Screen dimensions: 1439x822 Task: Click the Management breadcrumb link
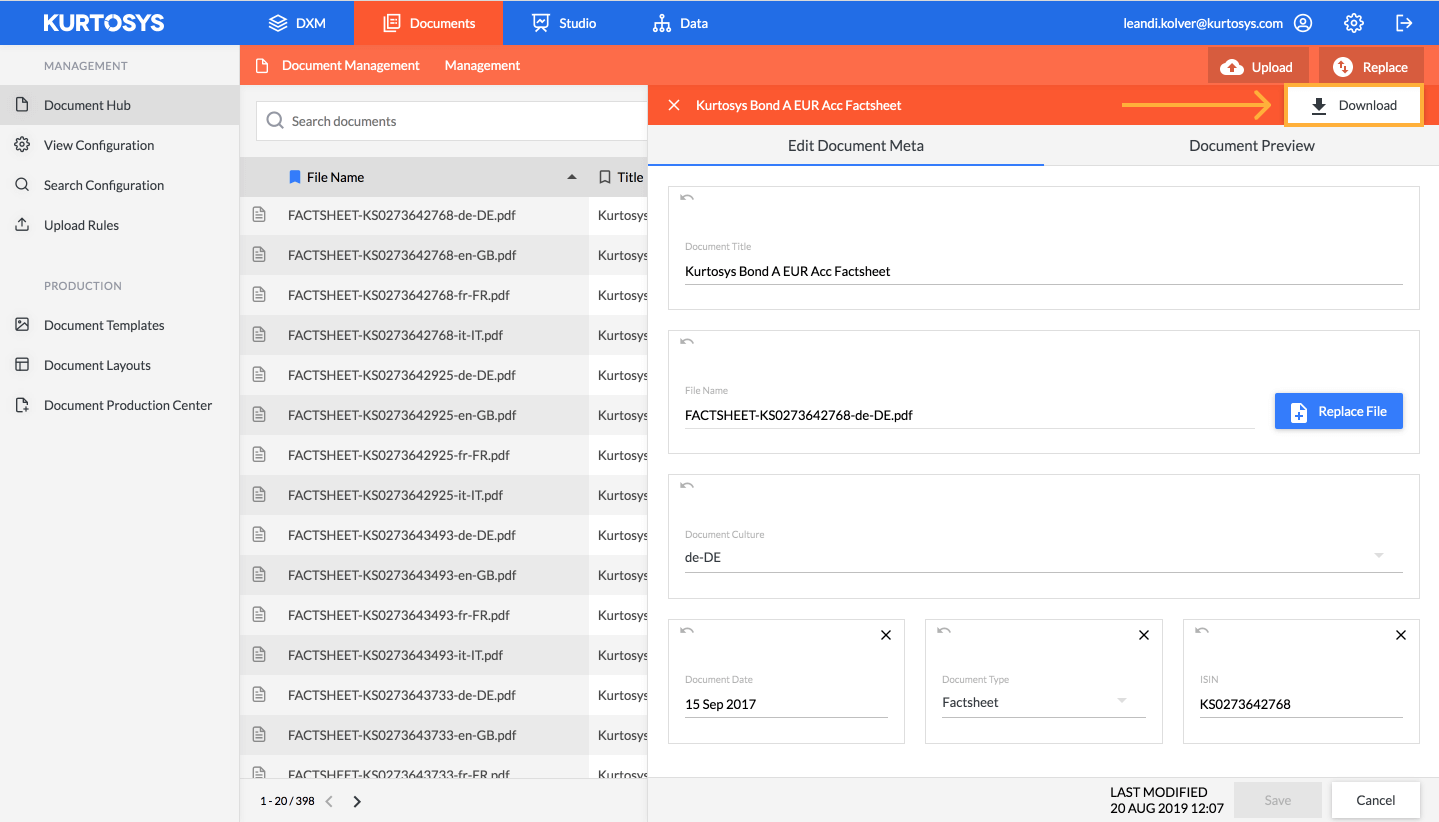(x=482, y=65)
